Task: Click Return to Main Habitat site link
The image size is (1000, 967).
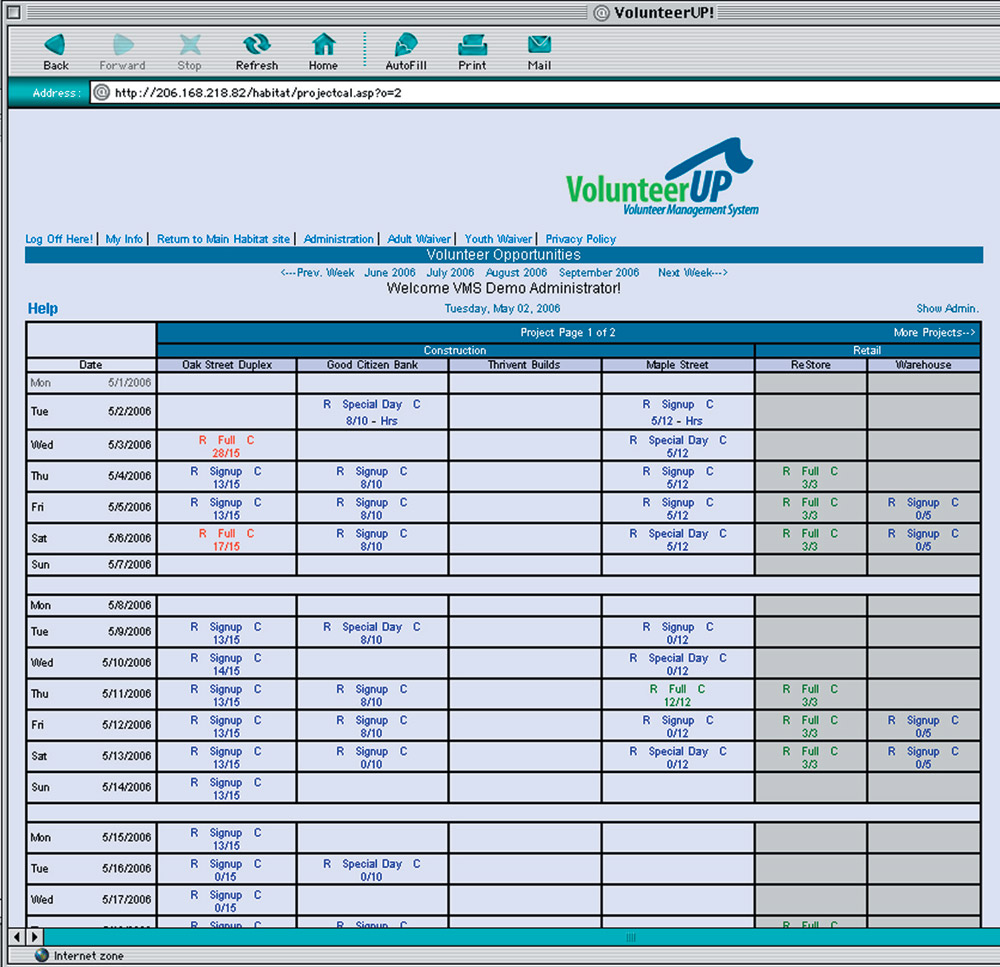Action: point(223,239)
